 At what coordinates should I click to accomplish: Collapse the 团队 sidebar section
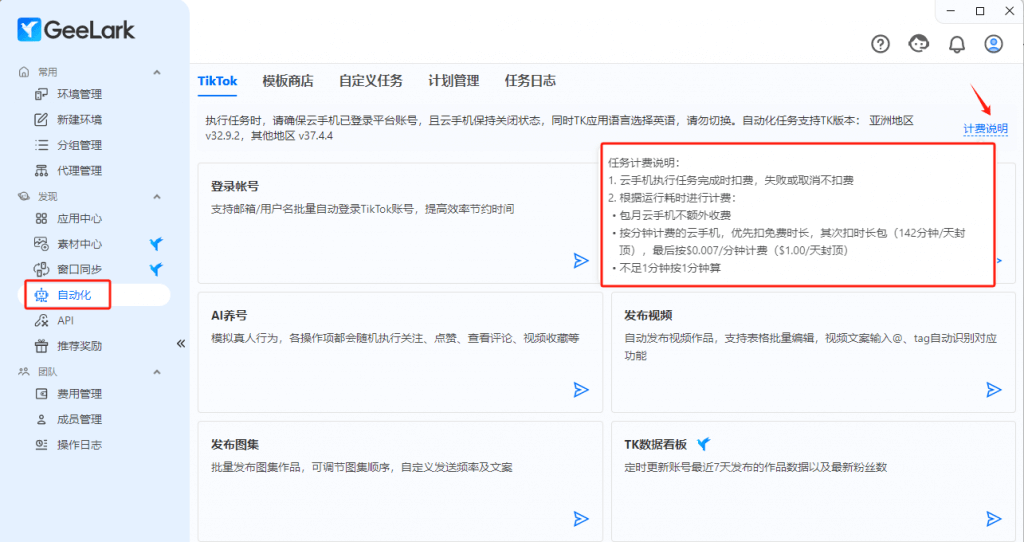point(156,372)
